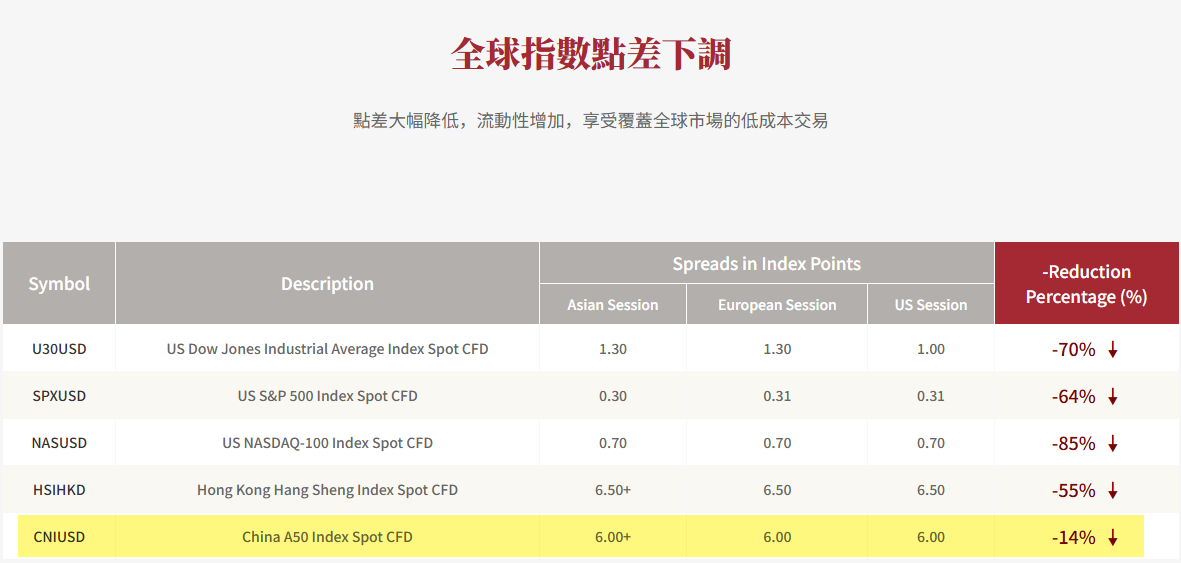The image size is (1181, 563).
Task: Select the SPXUSD symbol cell
Action: click(59, 396)
